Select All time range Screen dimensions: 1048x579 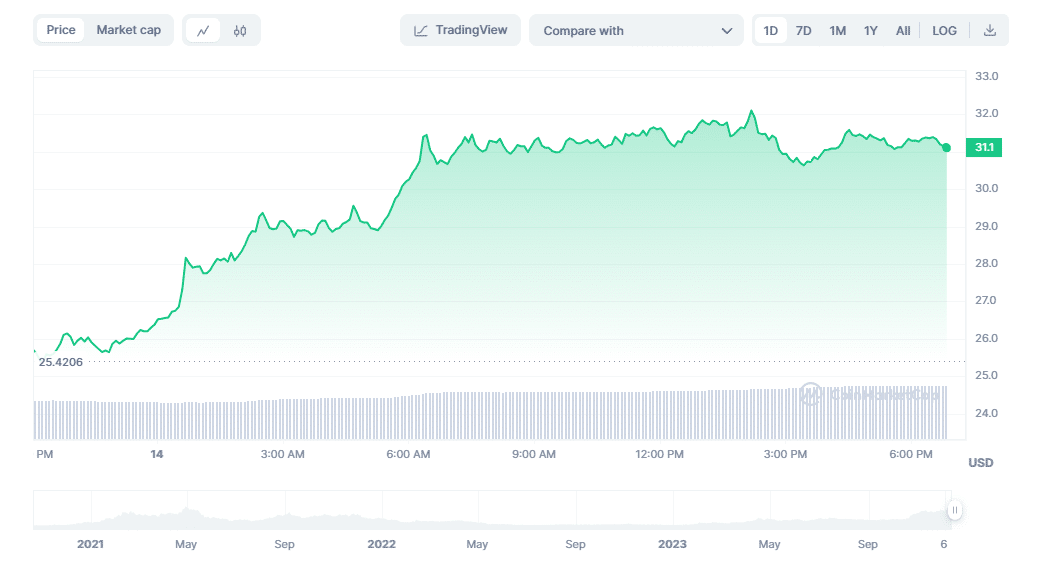(903, 31)
